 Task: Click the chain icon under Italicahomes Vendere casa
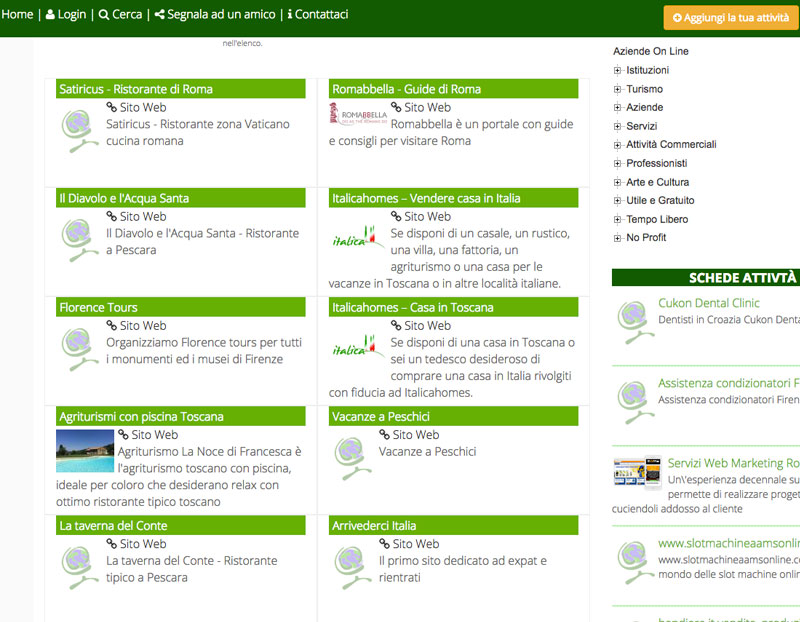(x=396, y=216)
